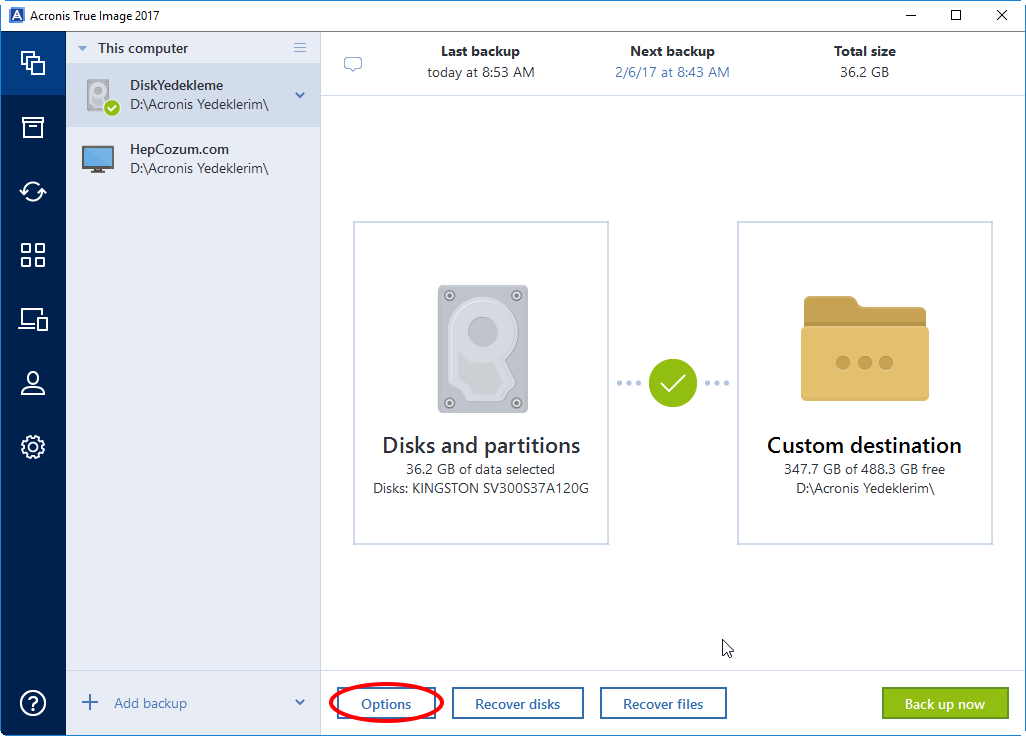Click the destination path under Custom destination
Viewport: 1026px width, 736px height.
(865, 489)
